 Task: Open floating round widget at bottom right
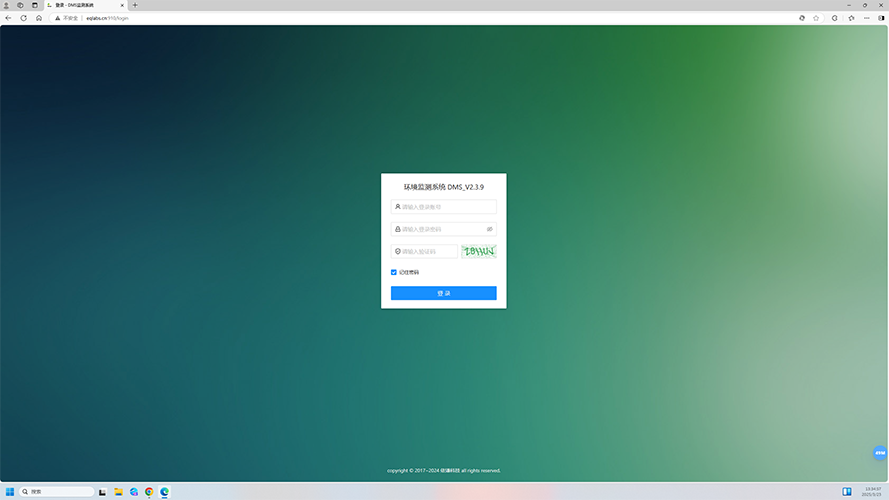880,453
